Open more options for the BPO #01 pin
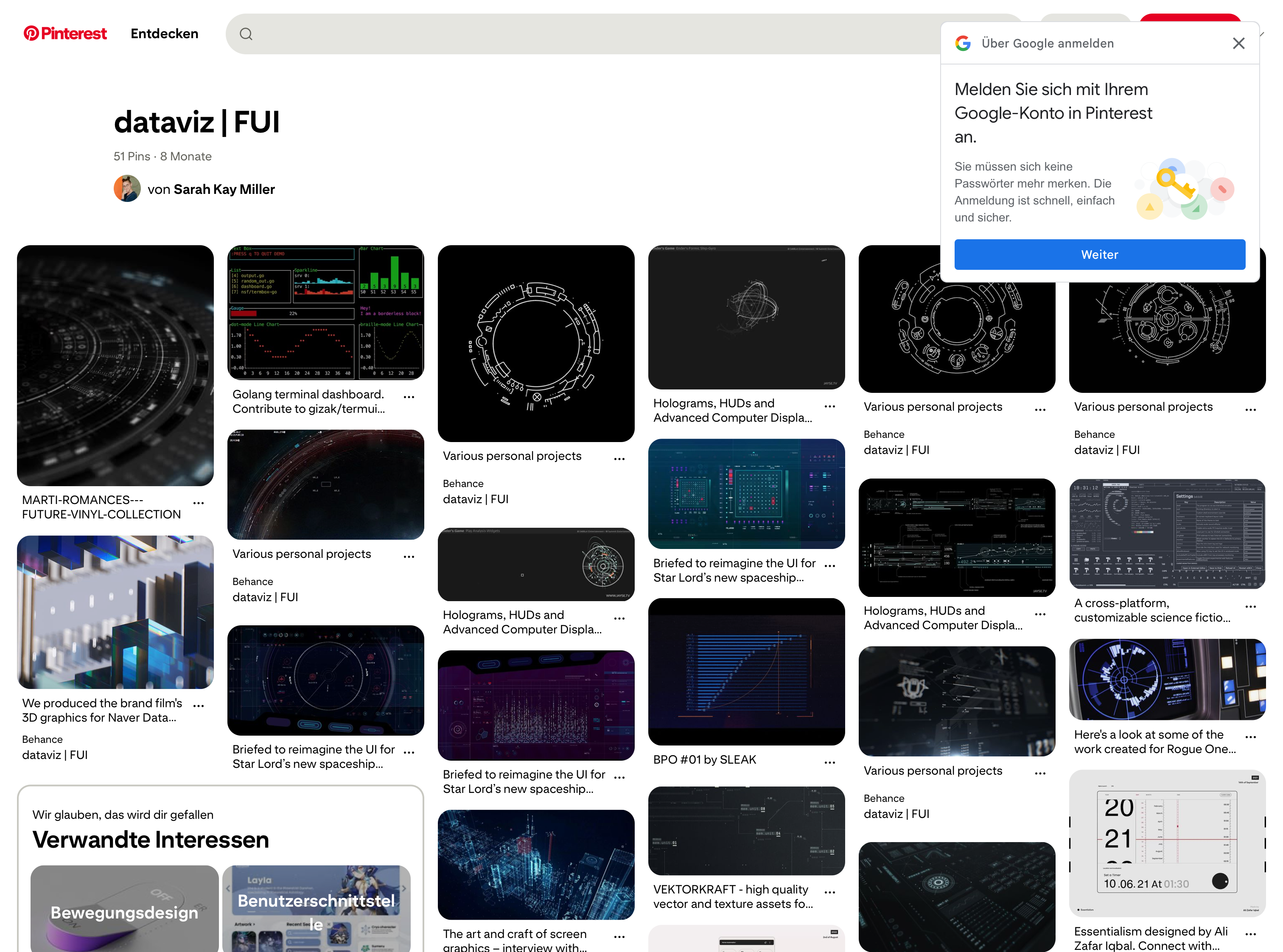 click(x=829, y=762)
